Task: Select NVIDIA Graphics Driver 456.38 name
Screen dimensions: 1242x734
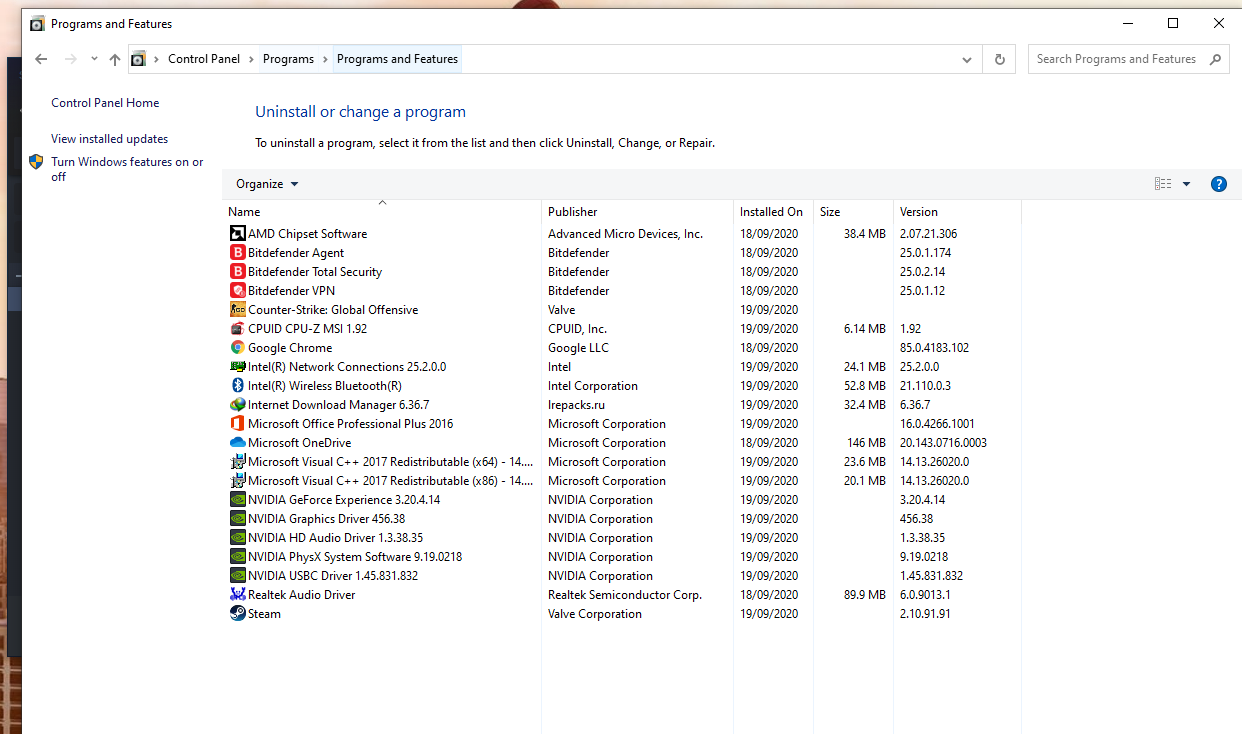Action: 327,519
